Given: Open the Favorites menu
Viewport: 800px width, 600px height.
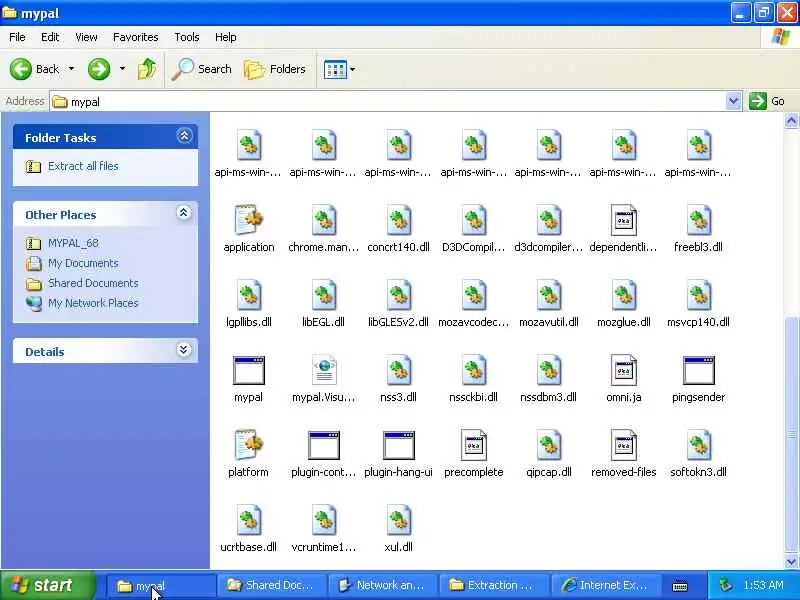Looking at the screenshot, I should pos(136,37).
